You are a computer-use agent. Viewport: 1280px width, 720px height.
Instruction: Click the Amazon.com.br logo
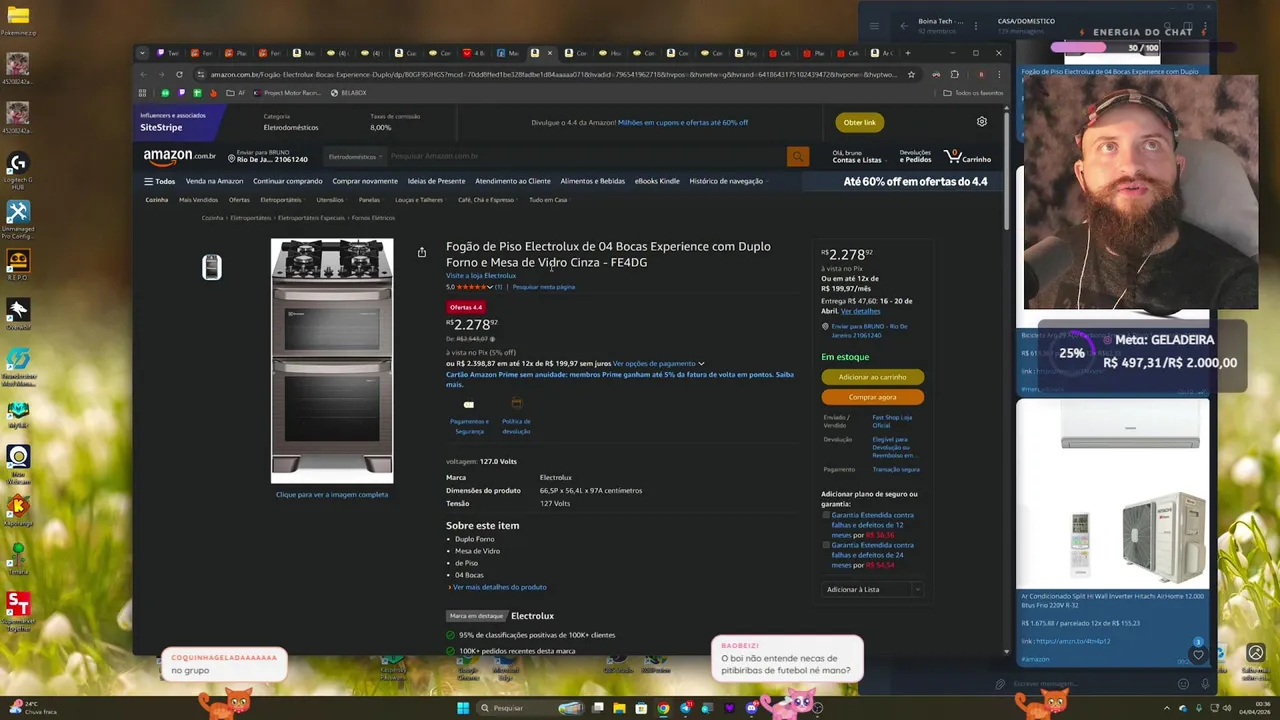tap(179, 156)
